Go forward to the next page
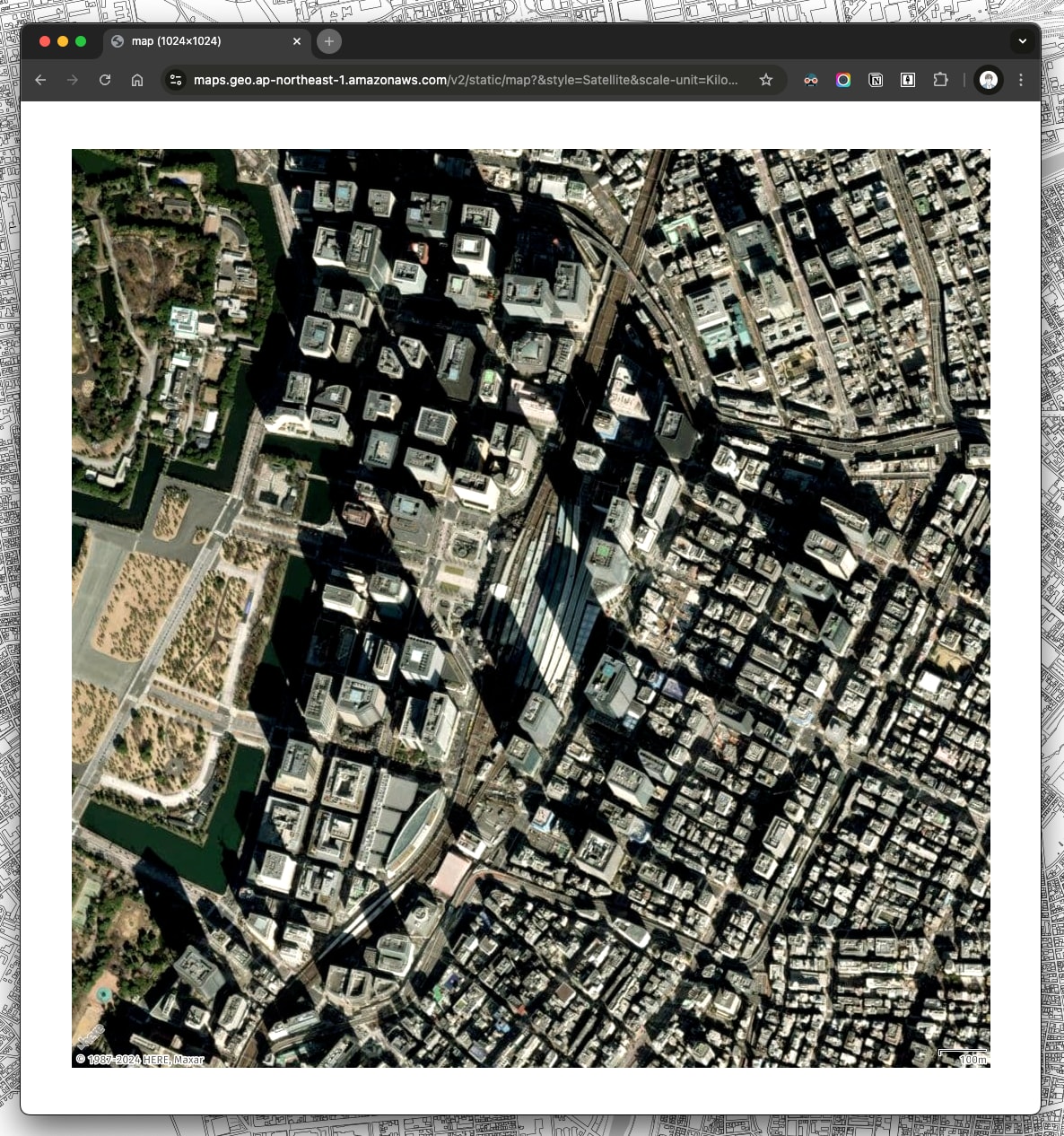The height and width of the screenshot is (1136, 1064). [x=73, y=80]
